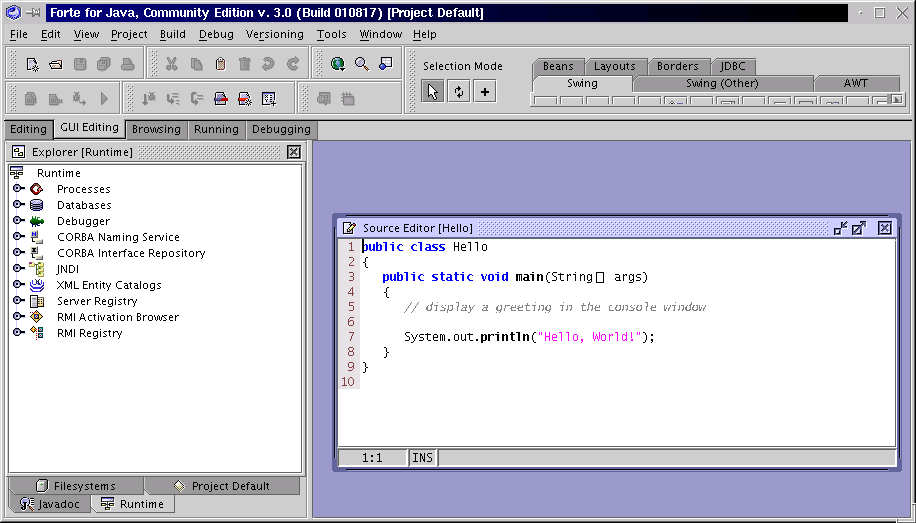Click the magnifying glass search icon
The width and height of the screenshot is (916, 523).
[x=362, y=64]
